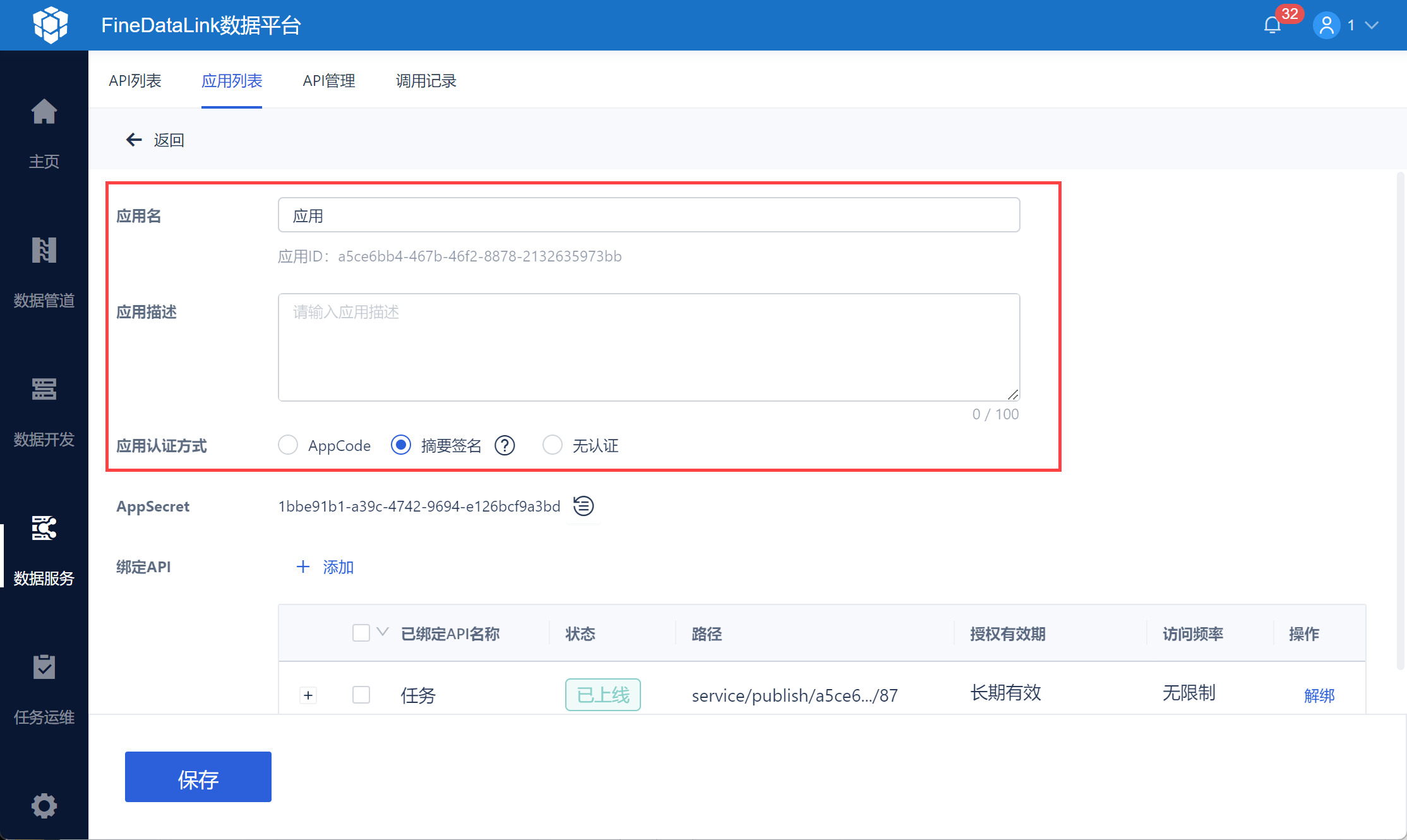Click the 保存 save button
The height and width of the screenshot is (840, 1407).
[x=198, y=777]
